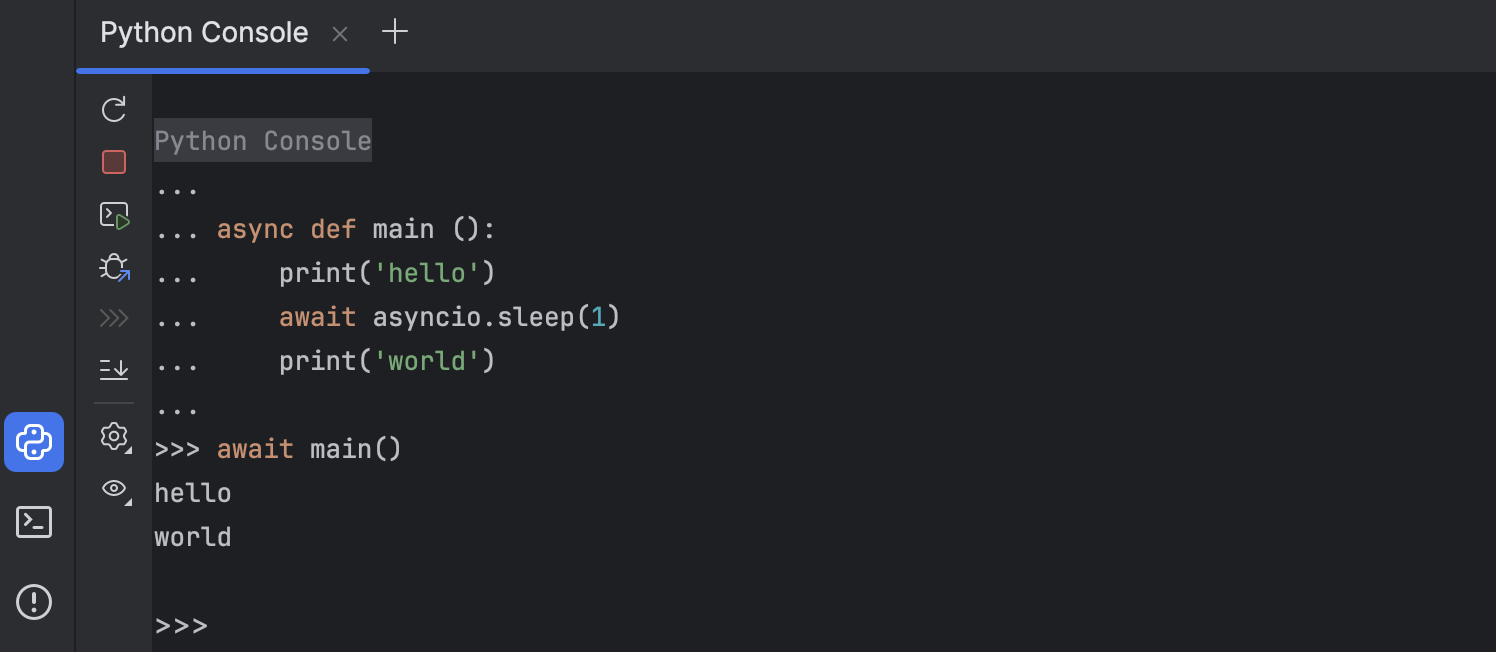Start a new console with the plus button
This screenshot has height=652, width=1496.
point(395,31)
